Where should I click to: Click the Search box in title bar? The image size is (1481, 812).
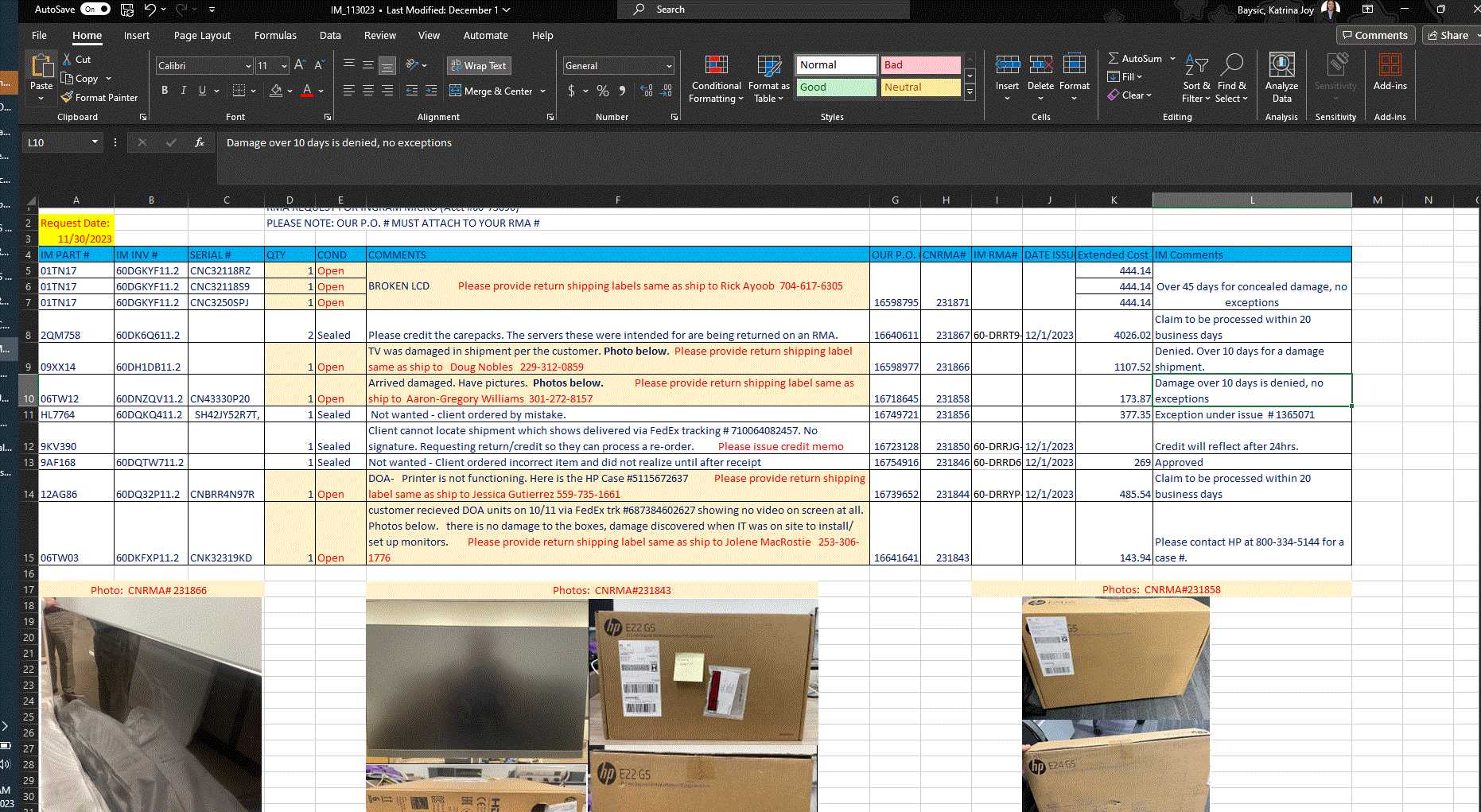click(764, 10)
